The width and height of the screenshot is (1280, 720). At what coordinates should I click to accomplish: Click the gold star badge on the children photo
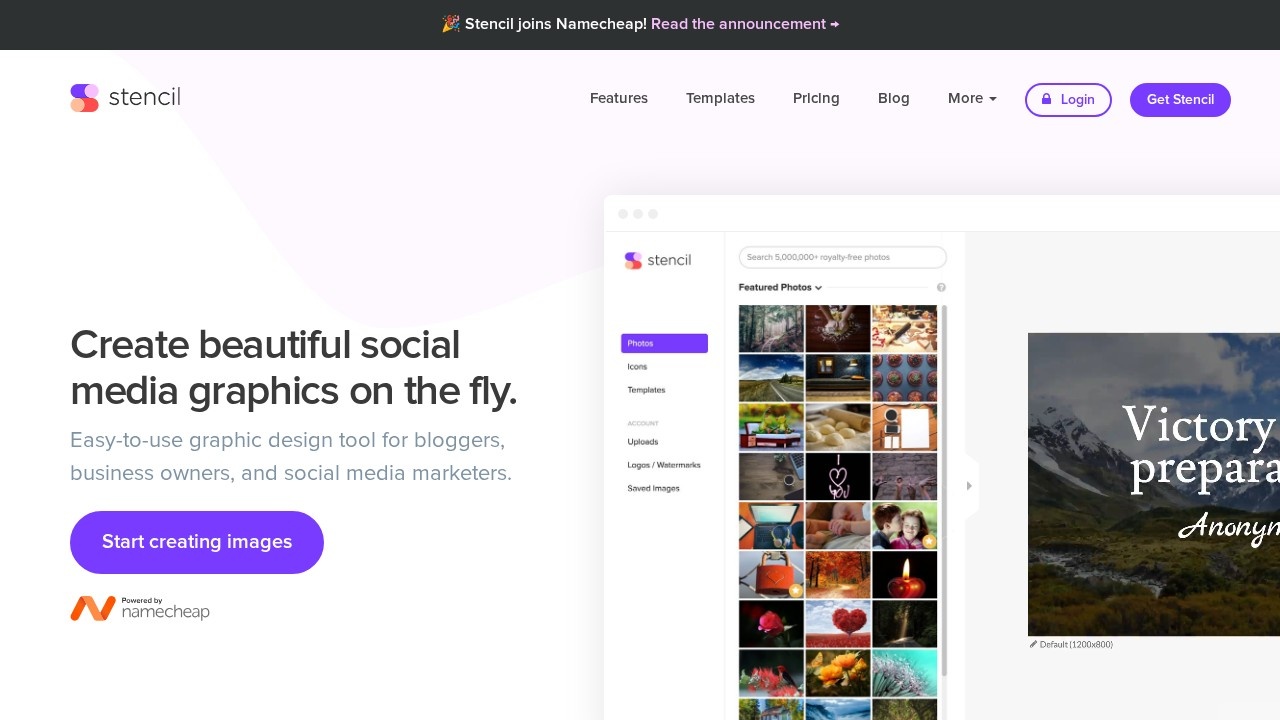click(929, 541)
